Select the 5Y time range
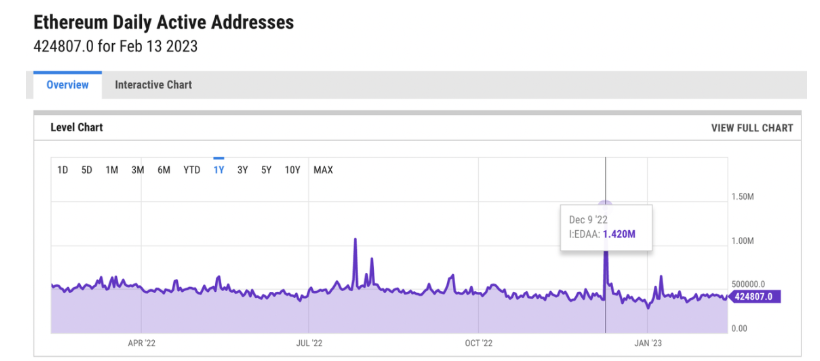 point(266,170)
